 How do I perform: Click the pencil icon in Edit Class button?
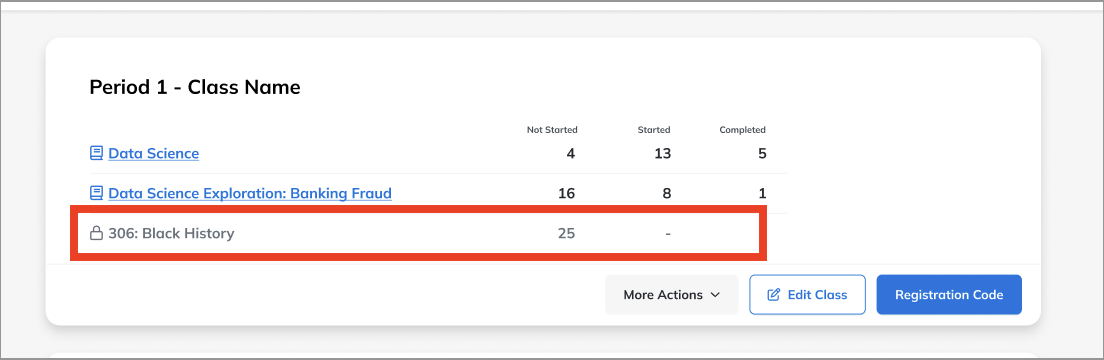pyautogui.click(x=774, y=294)
